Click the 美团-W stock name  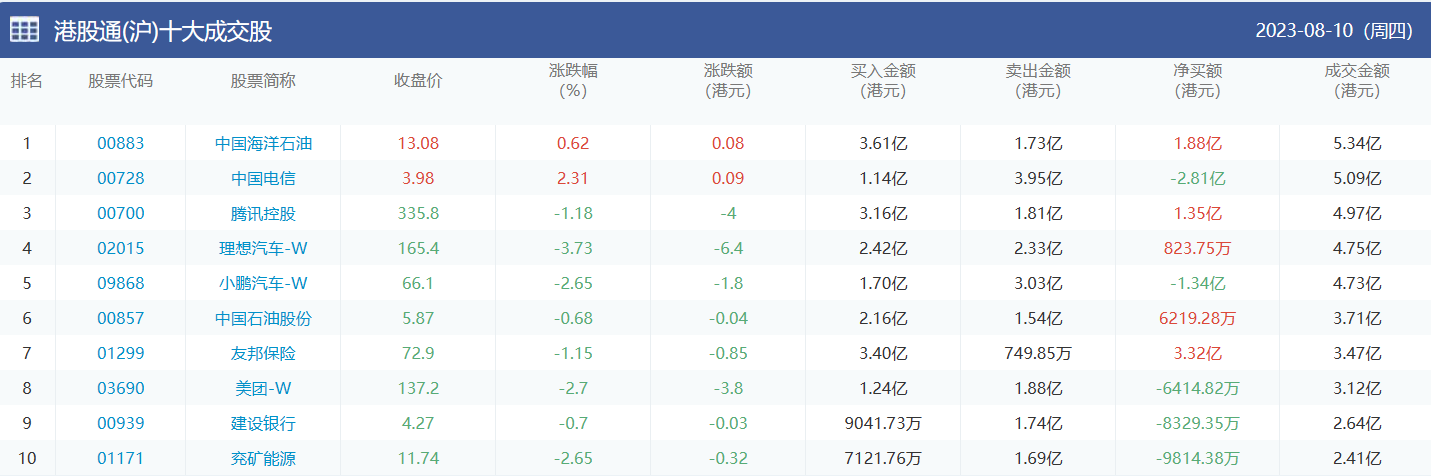pos(263,388)
